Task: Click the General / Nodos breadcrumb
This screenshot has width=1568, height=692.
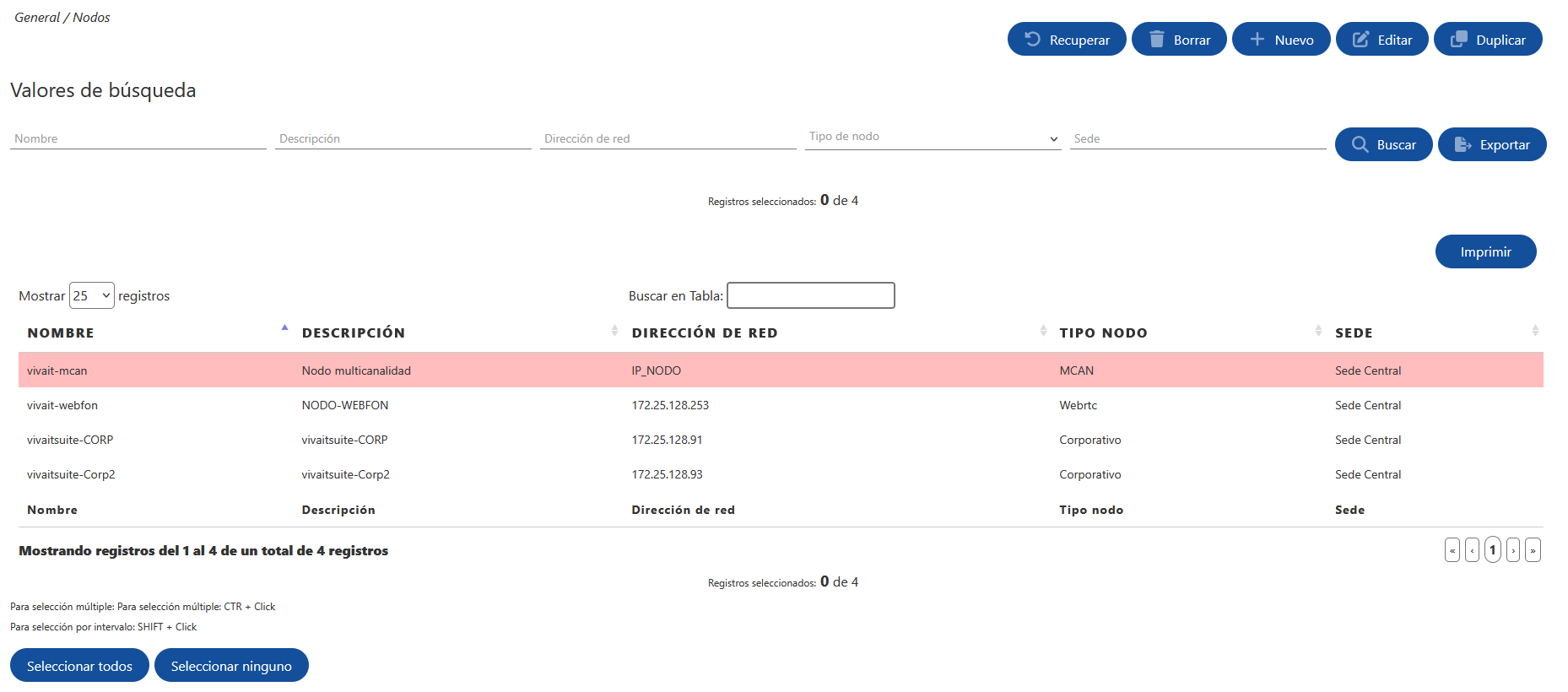Action: pos(62,17)
